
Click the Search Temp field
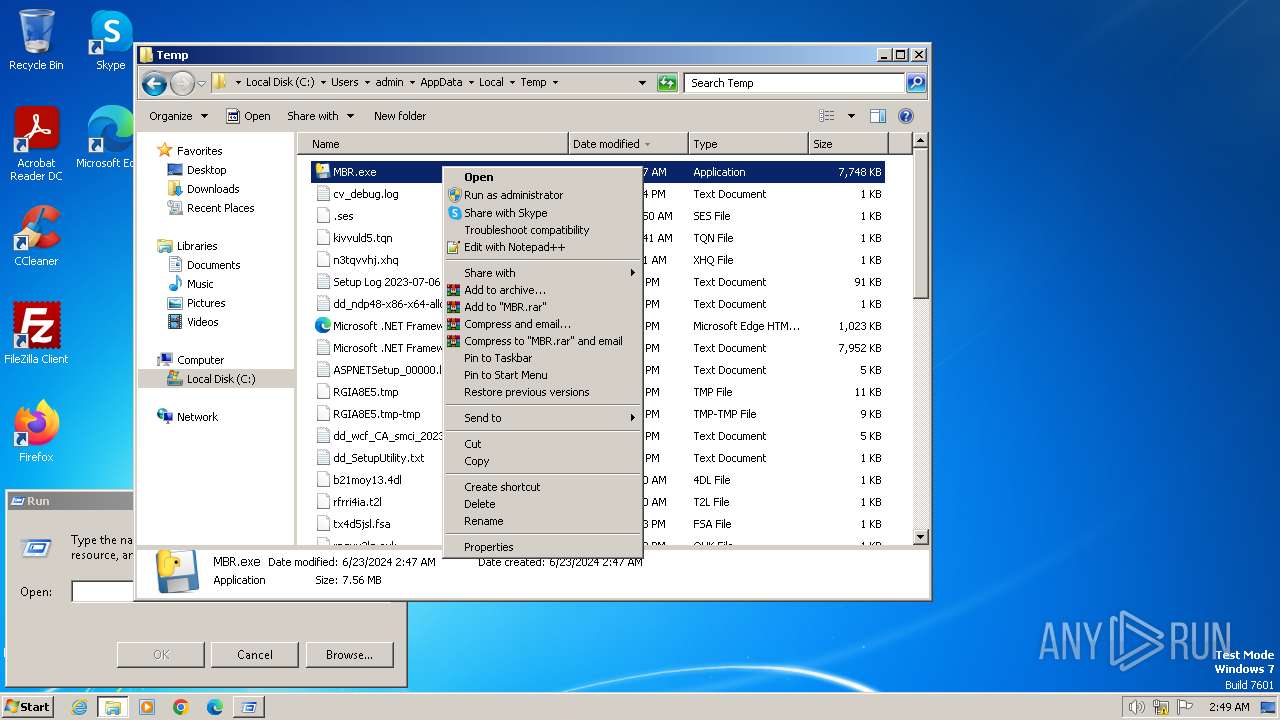point(794,83)
